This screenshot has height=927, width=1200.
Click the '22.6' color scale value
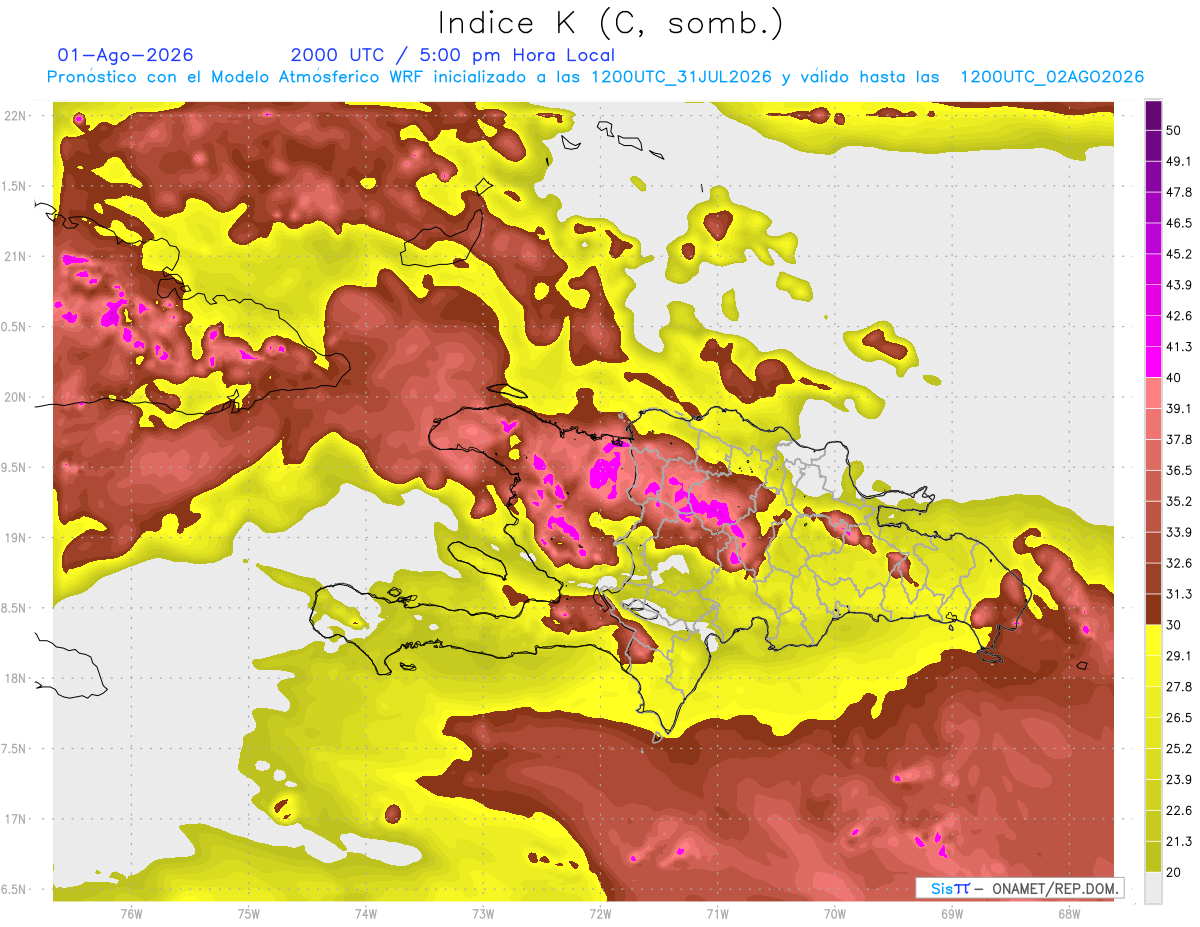(1178, 811)
